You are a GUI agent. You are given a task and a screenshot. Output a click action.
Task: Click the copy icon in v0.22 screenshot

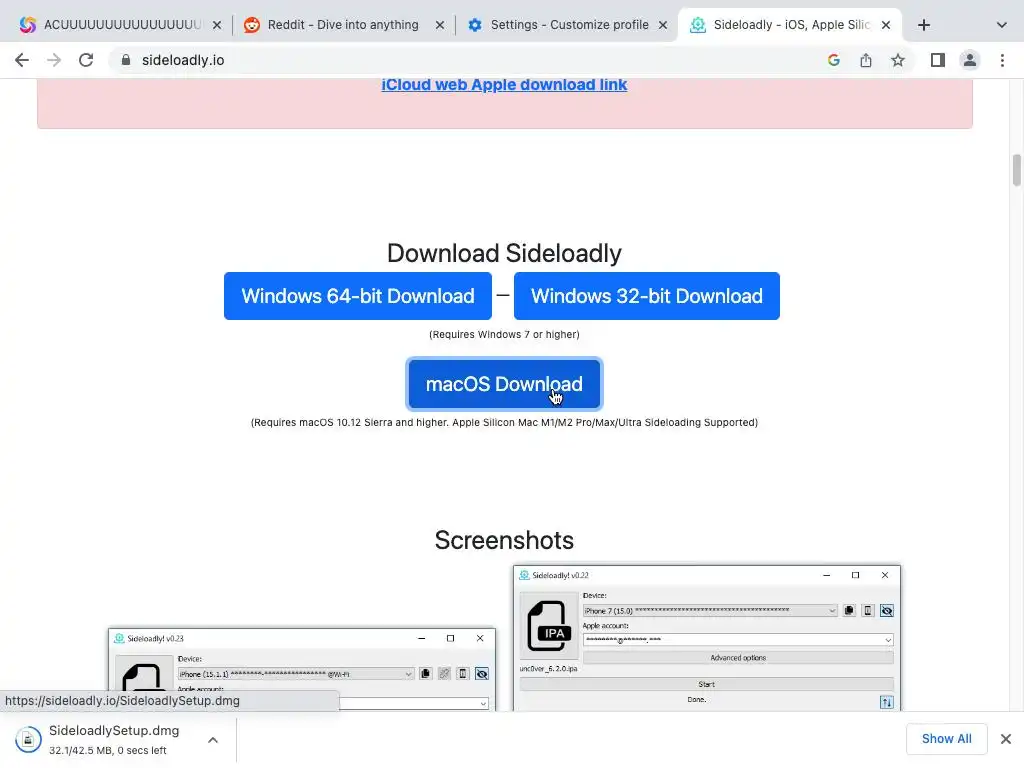pyautogui.click(x=849, y=611)
